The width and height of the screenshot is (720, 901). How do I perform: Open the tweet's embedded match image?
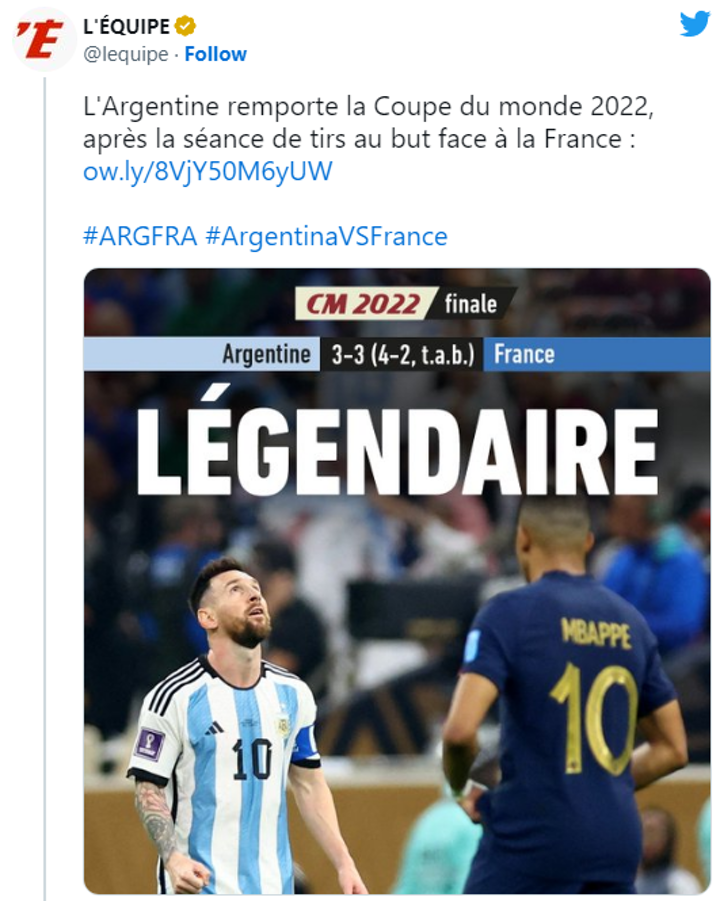click(397, 580)
